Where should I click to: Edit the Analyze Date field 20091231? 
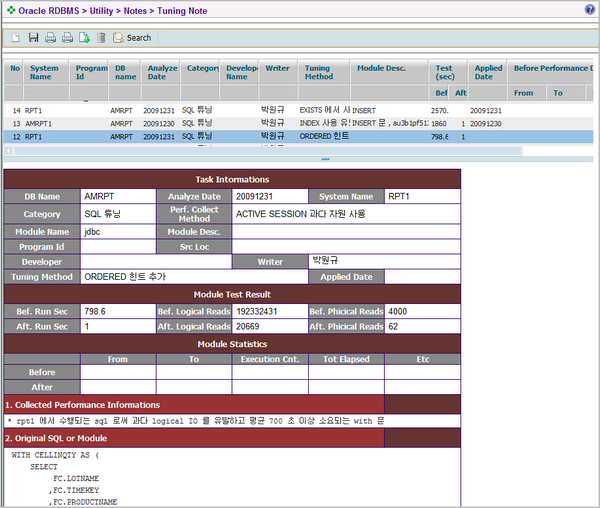[x=270, y=196]
